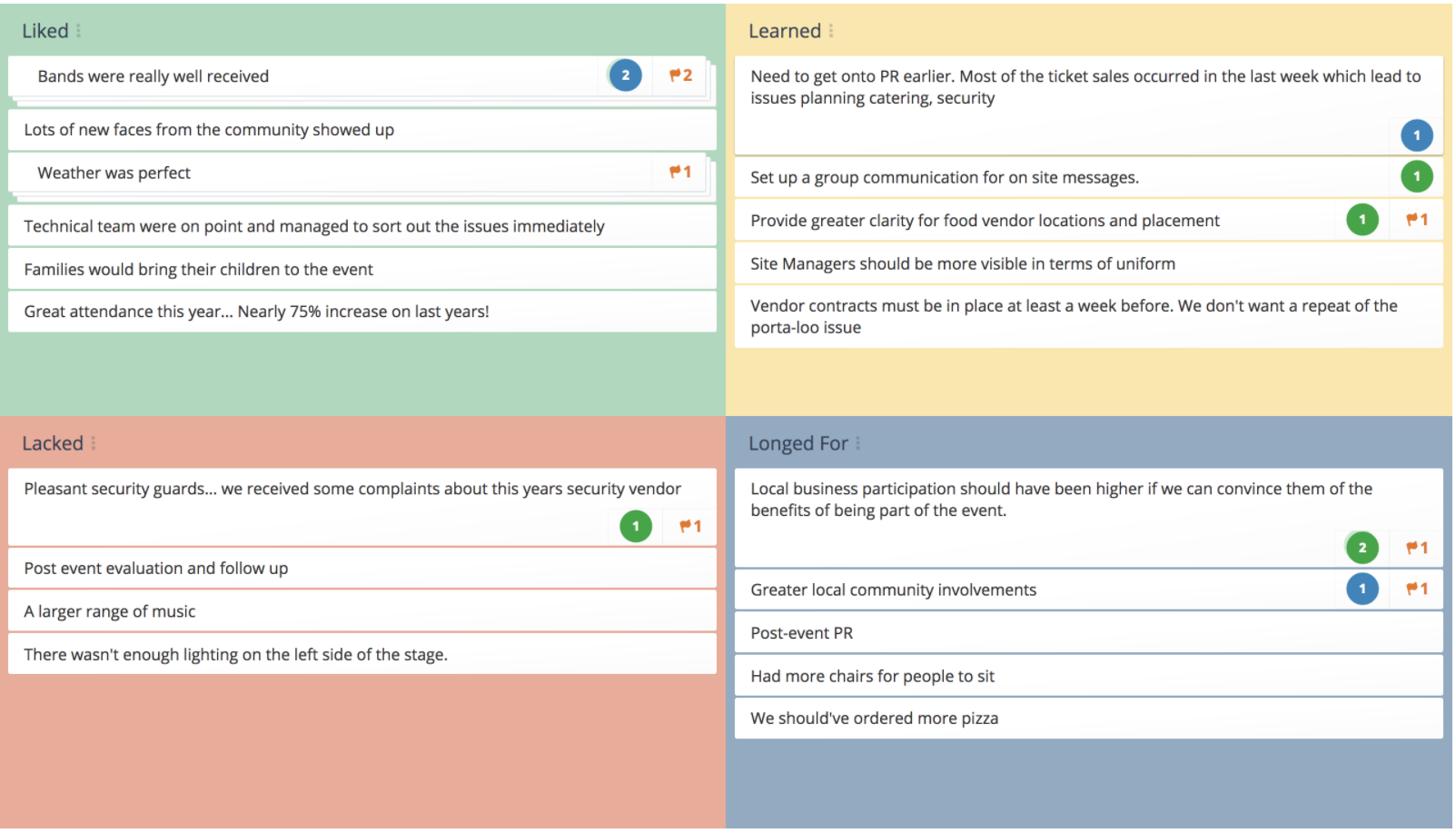Click blue vote badge on Bands card
Viewport: 1456px width, 833px height.
[x=625, y=75]
